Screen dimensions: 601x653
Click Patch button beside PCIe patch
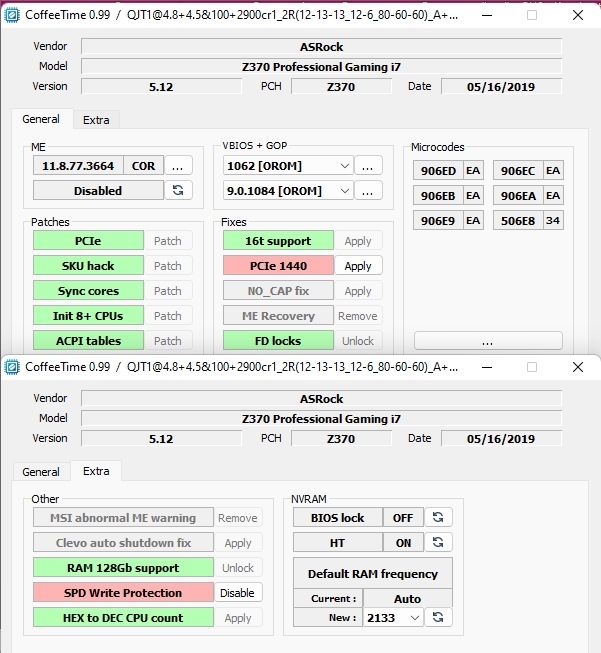(x=168, y=241)
